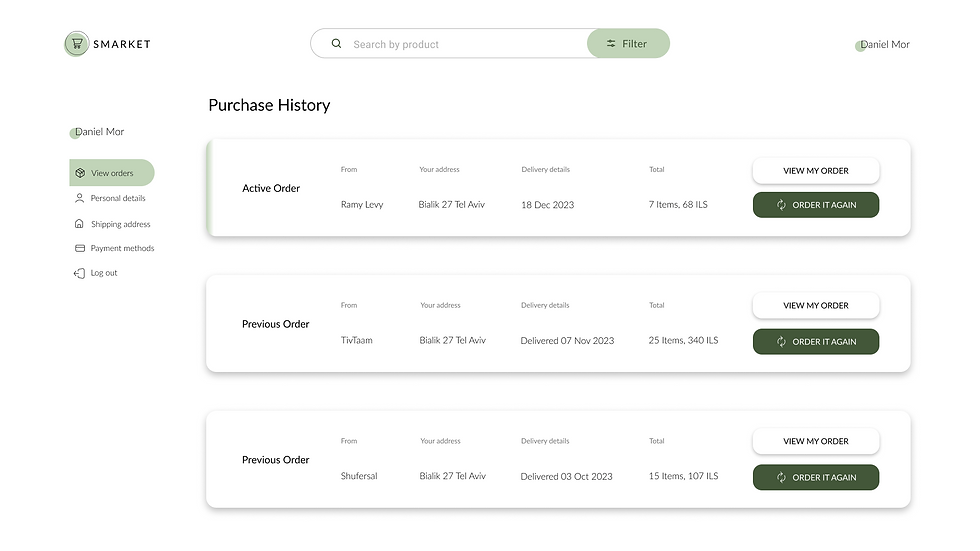Click the Payment methods card icon
This screenshot has width=980, height=551.
click(x=80, y=248)
